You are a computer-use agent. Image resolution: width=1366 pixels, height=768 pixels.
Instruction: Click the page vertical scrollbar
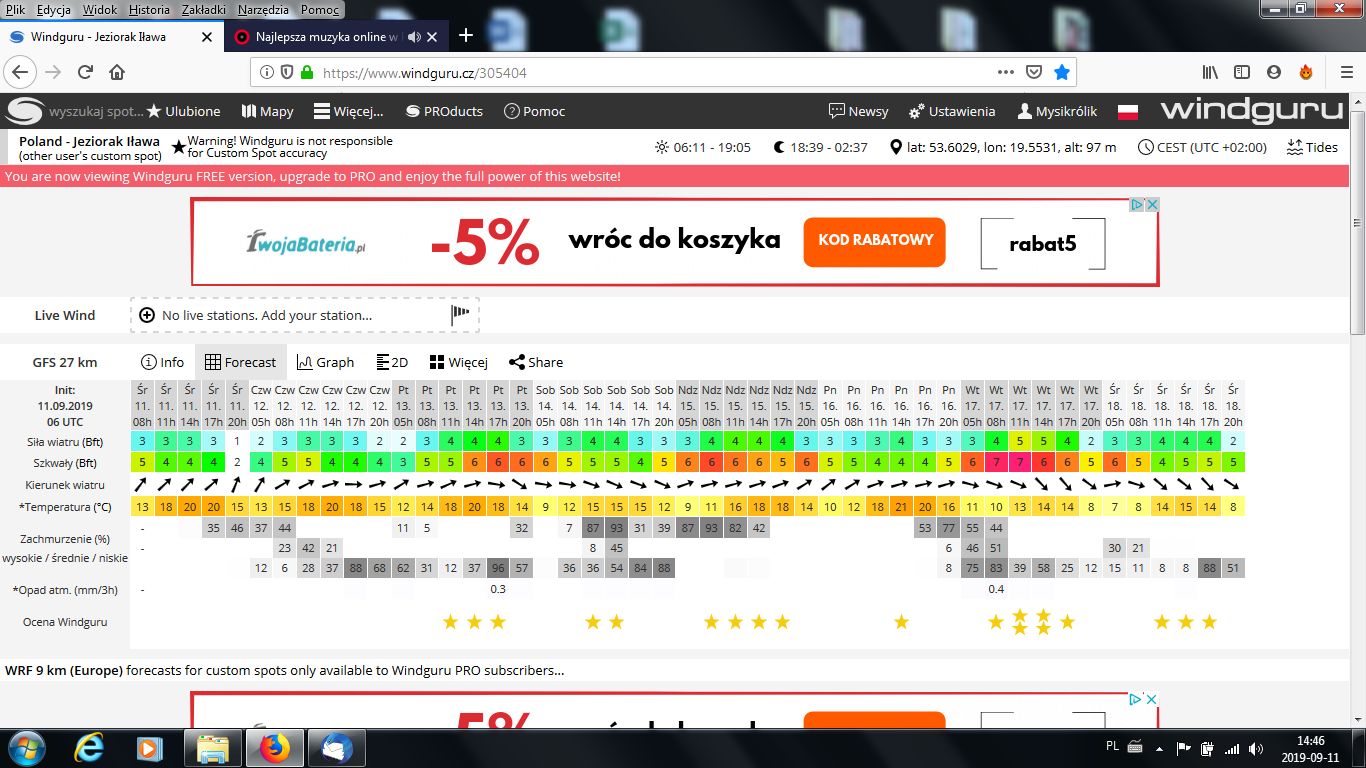1357,400
